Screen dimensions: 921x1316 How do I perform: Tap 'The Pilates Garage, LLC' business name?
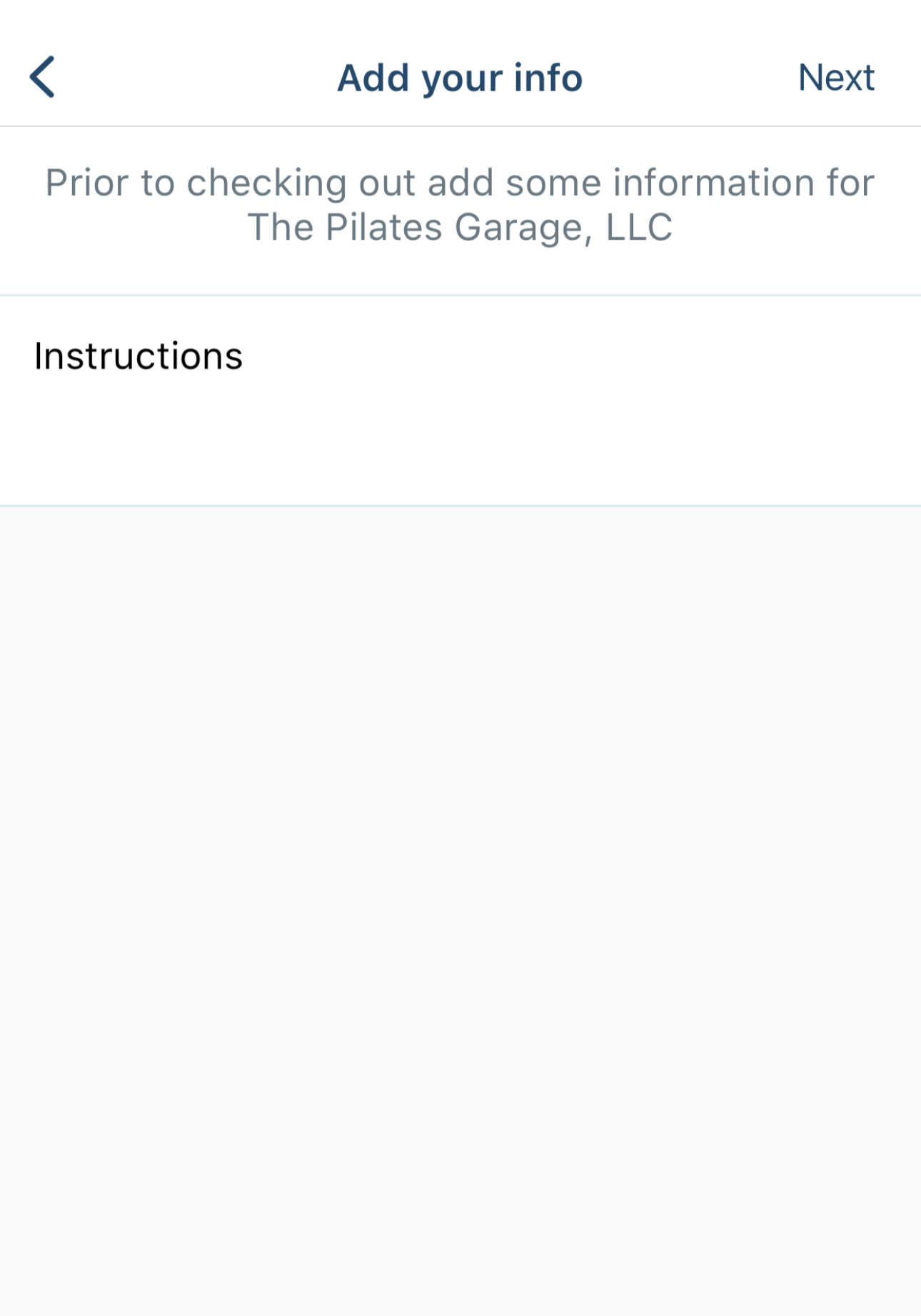[460, 228]
